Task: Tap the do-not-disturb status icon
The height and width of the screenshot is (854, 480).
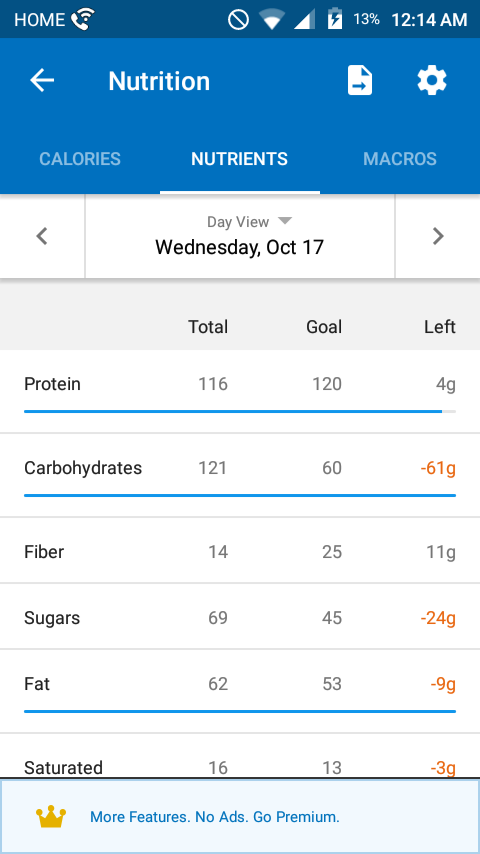Action: [x=238, y=20]
